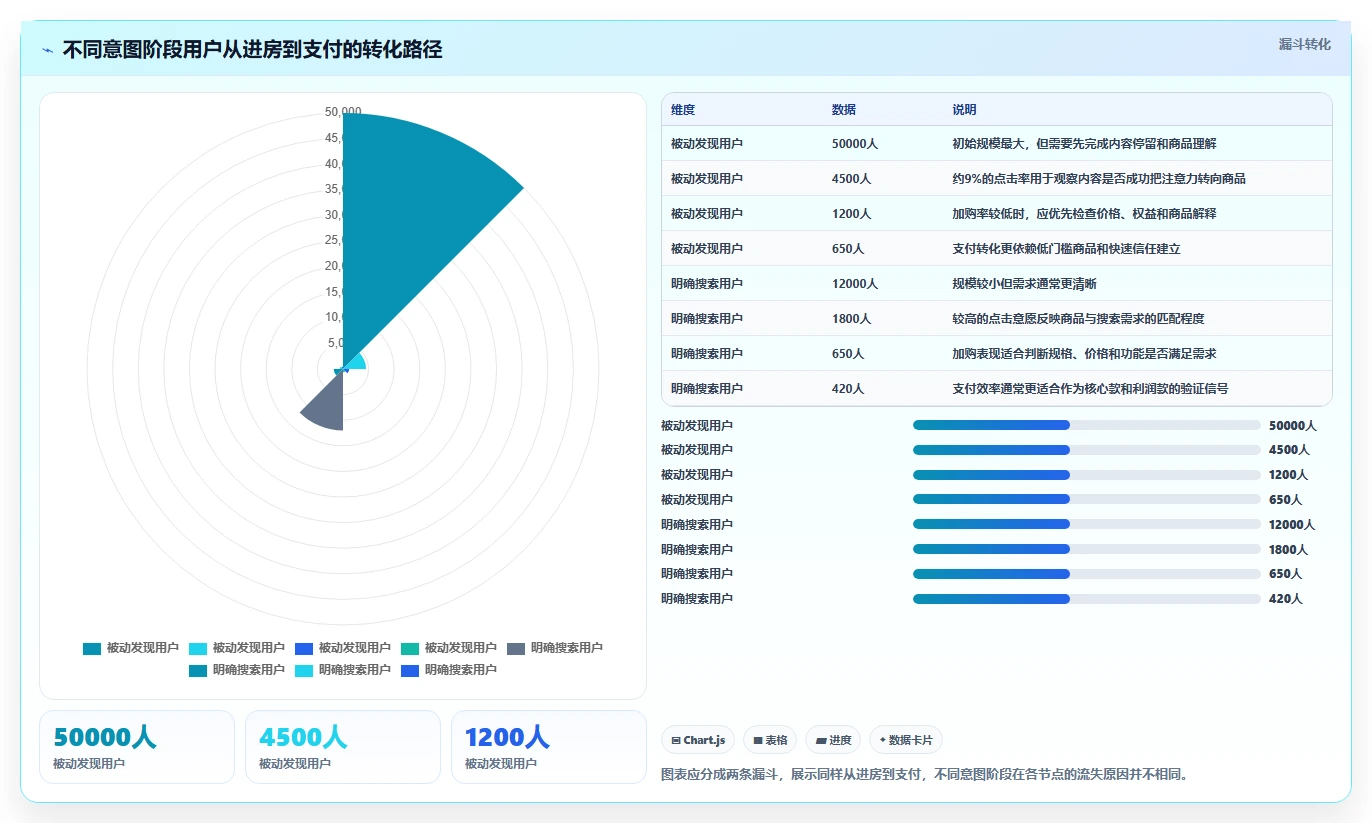Click description 约9%的点击率用于观察内容
The height and width of the screenshot is (823, 1372).
pos(1099,179)
